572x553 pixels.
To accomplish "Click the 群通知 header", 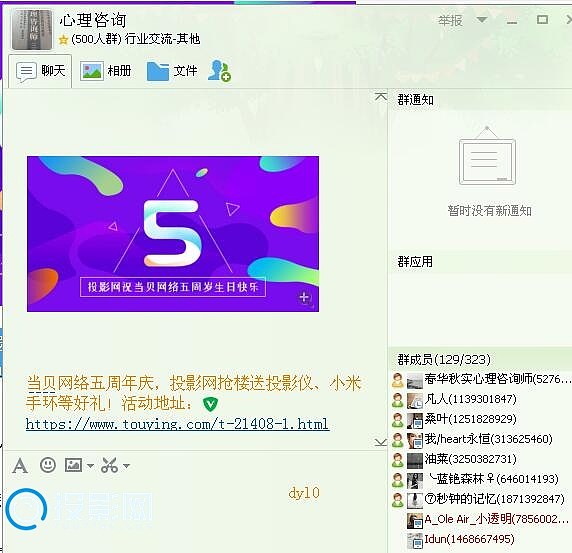I will pos(416,100).
